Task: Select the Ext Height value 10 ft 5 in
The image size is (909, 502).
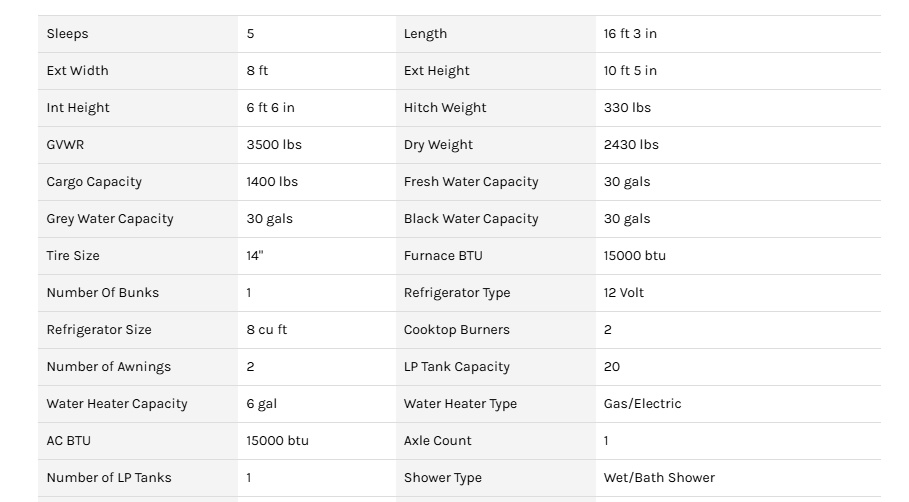Action: [x=630, y=71]
